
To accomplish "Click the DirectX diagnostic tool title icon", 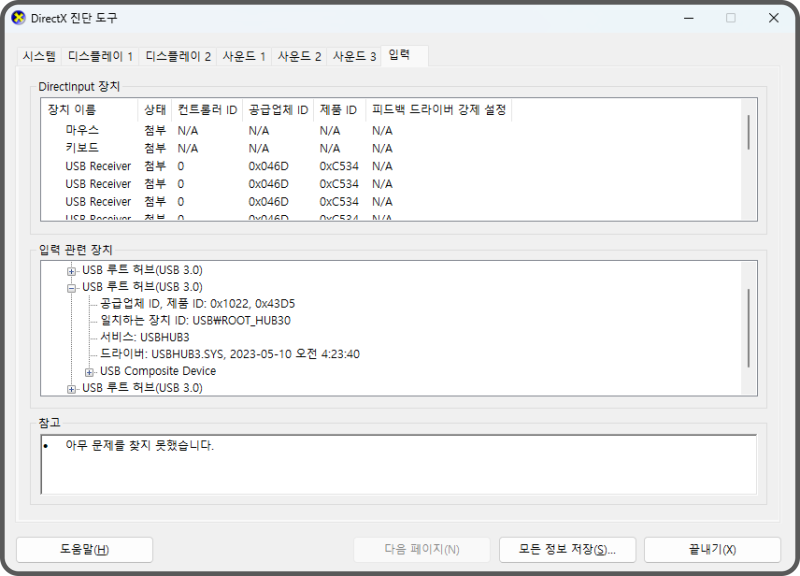I will click(x=18, y=18).
